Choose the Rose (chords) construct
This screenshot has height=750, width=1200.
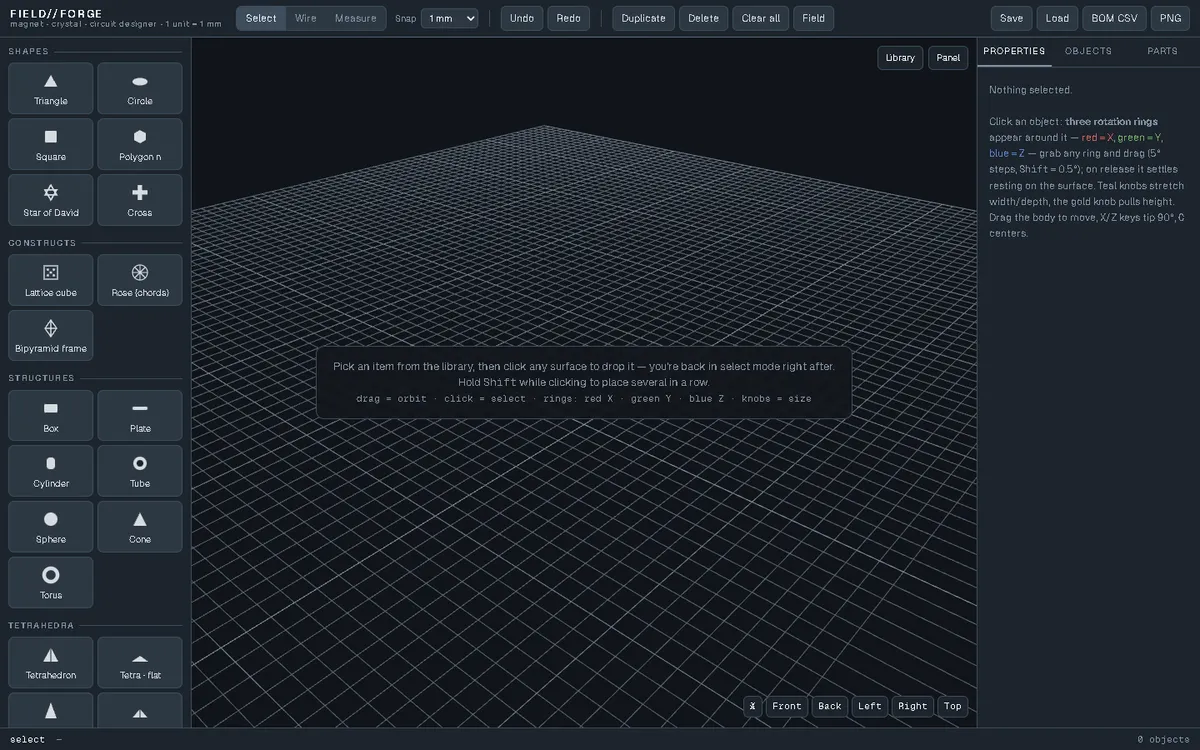pyautogui.click(x=140, y=280)
